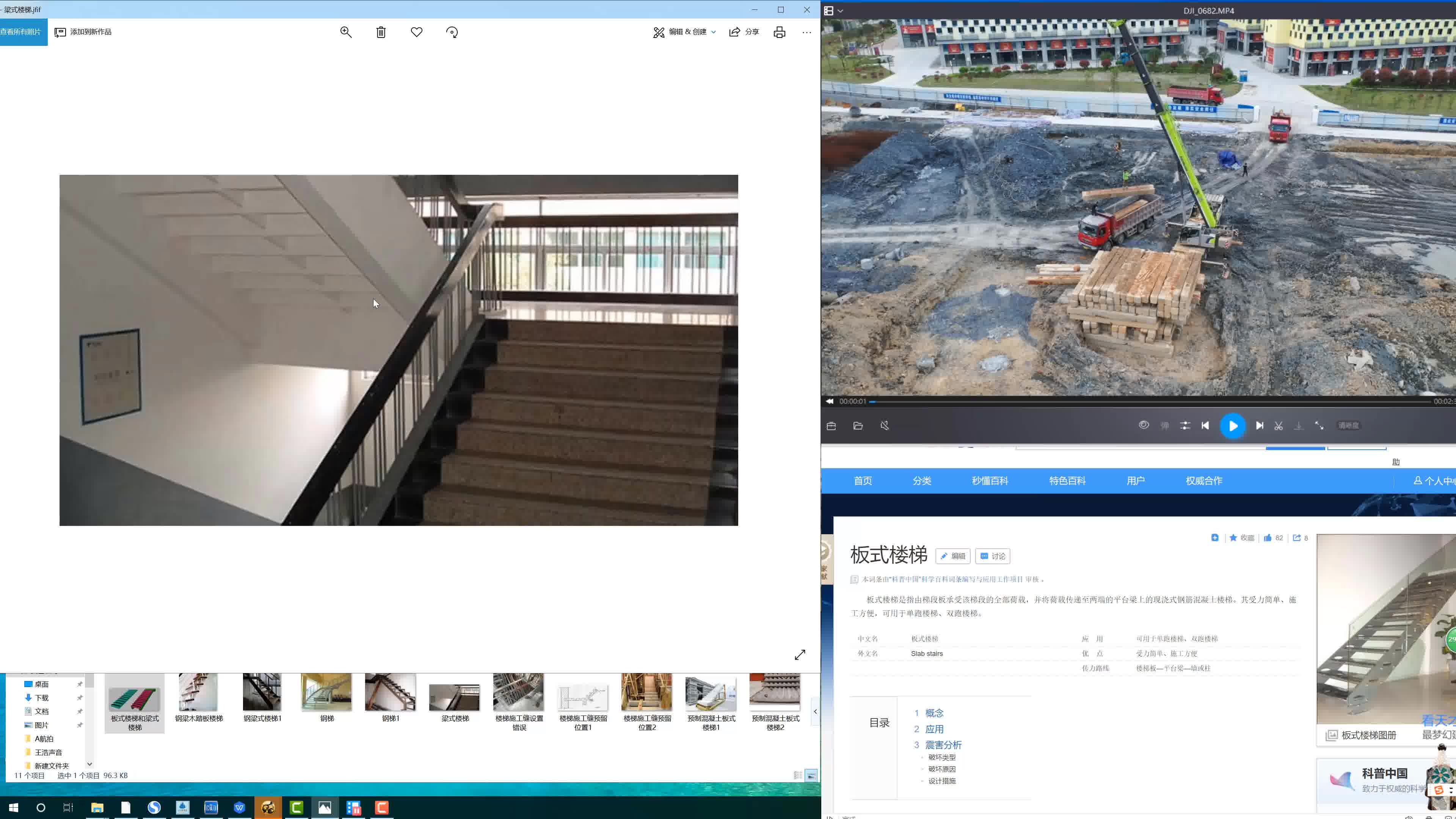Toggle fullscreen arrow in Photos viewer
This screenshot has width=1456, height=819.
point(800,654)
